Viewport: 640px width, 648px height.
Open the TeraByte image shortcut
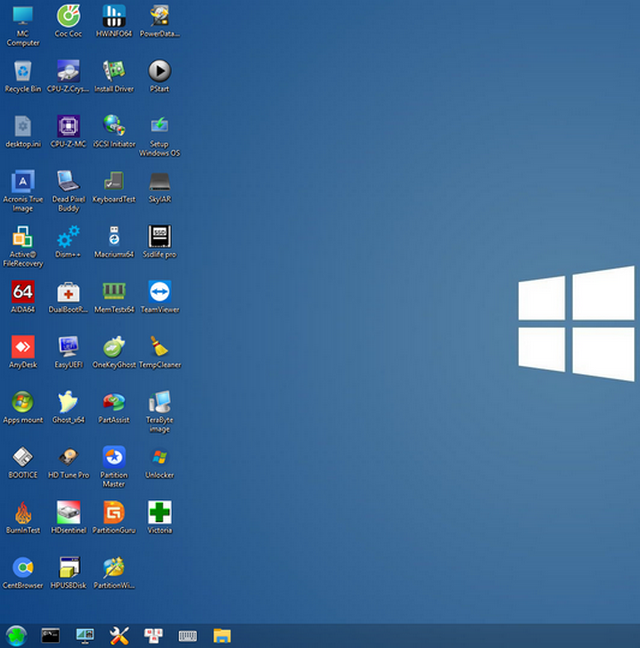[159, 412]
